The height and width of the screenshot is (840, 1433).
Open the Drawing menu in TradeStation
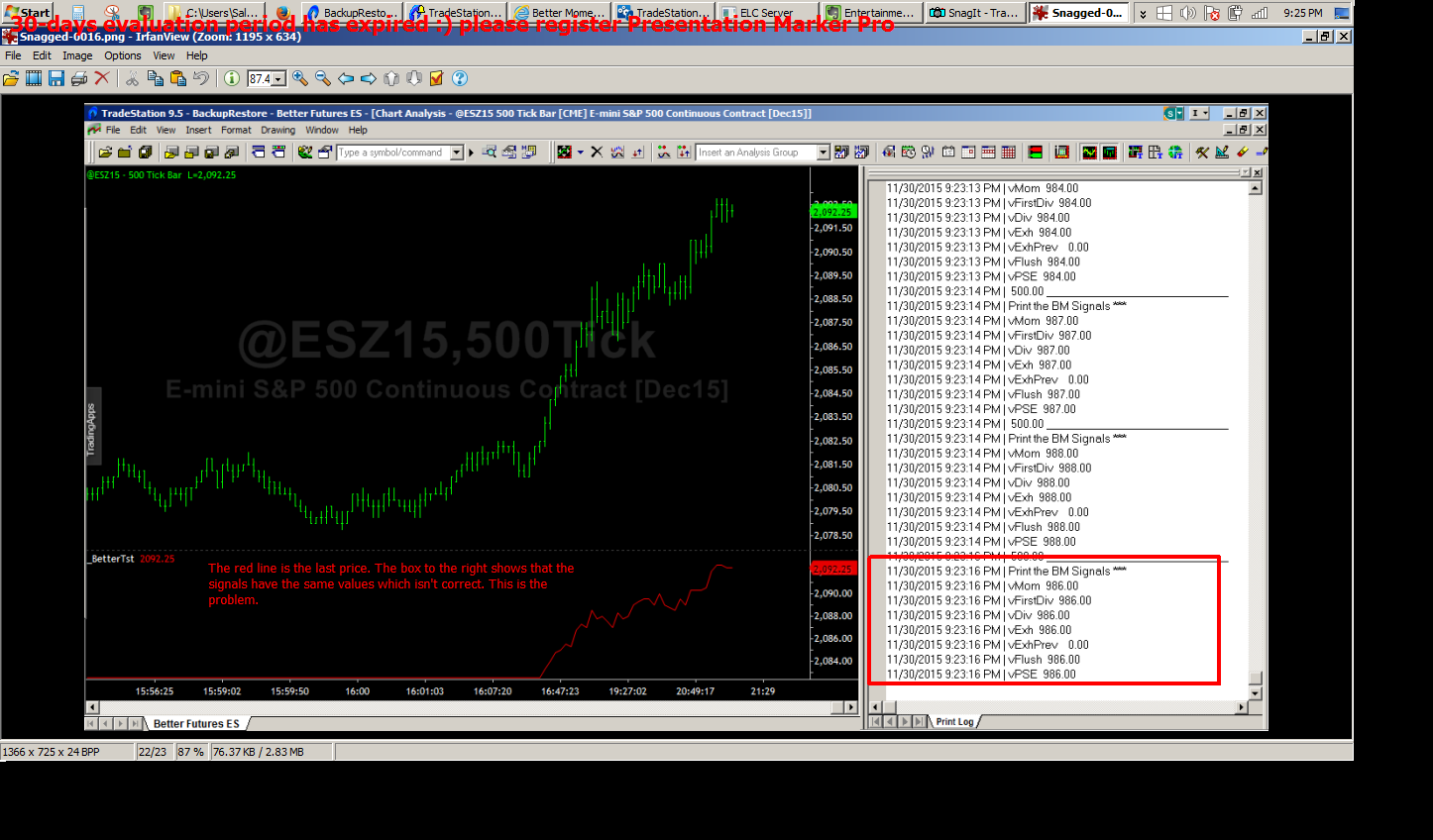click(277, 130)
